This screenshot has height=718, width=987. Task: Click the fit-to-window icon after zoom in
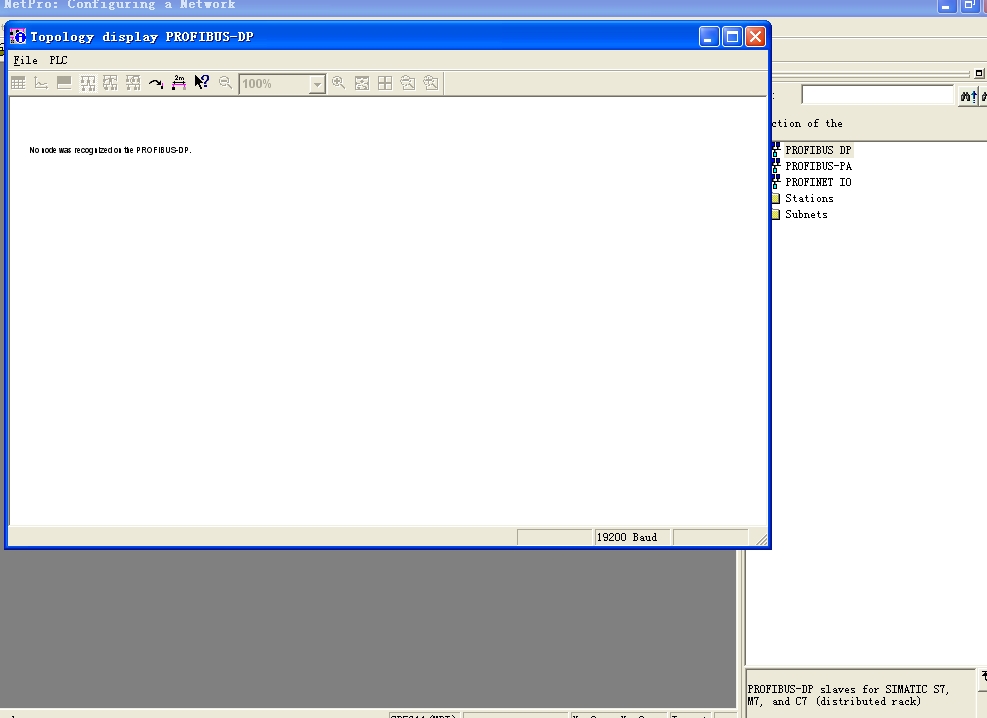(362, 83)
